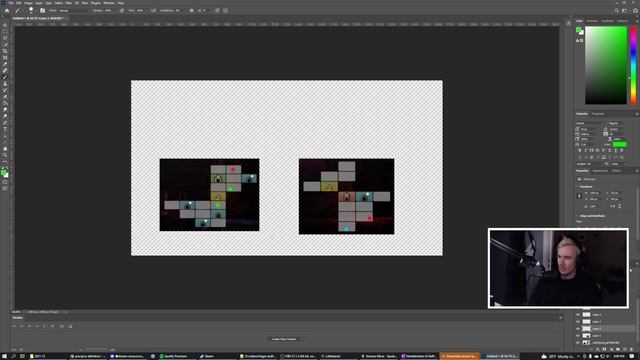Image resolution: width=640 pixels, height=360 pixels.
Task: Open the Image menu
Action: pyautogui.click(x=28, y=3)
